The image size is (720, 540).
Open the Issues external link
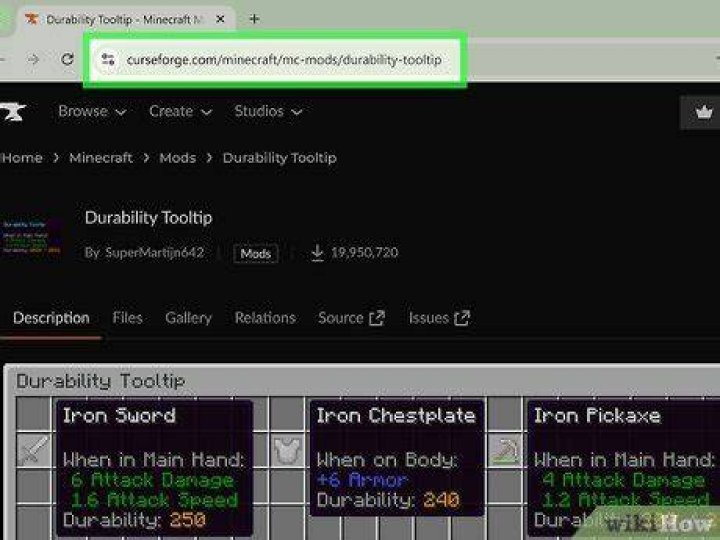[x=439, y=318]
